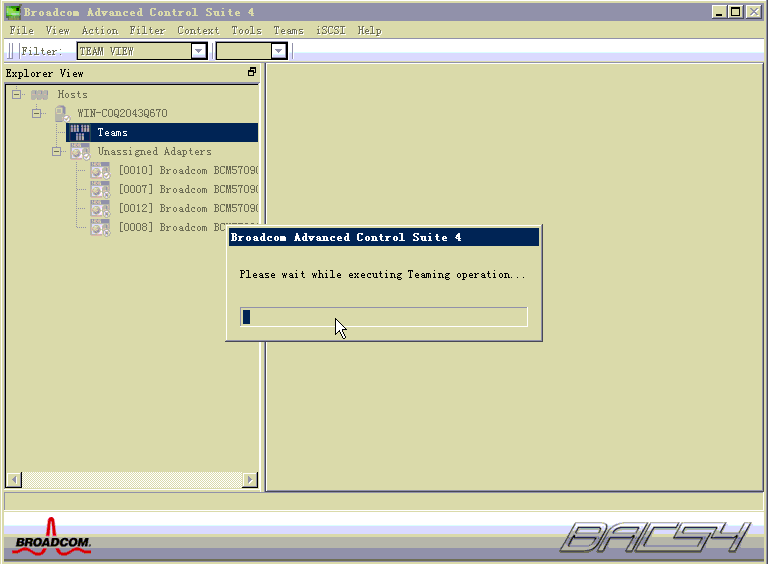Open the View menu

pos(57,30)
